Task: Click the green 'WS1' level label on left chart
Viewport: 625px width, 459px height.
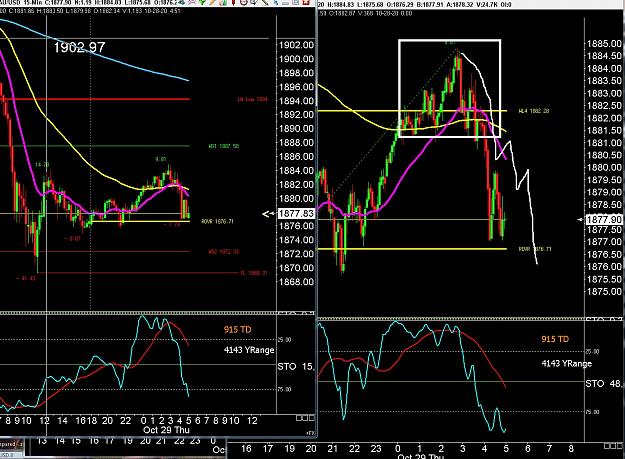Action: point(224,146)
